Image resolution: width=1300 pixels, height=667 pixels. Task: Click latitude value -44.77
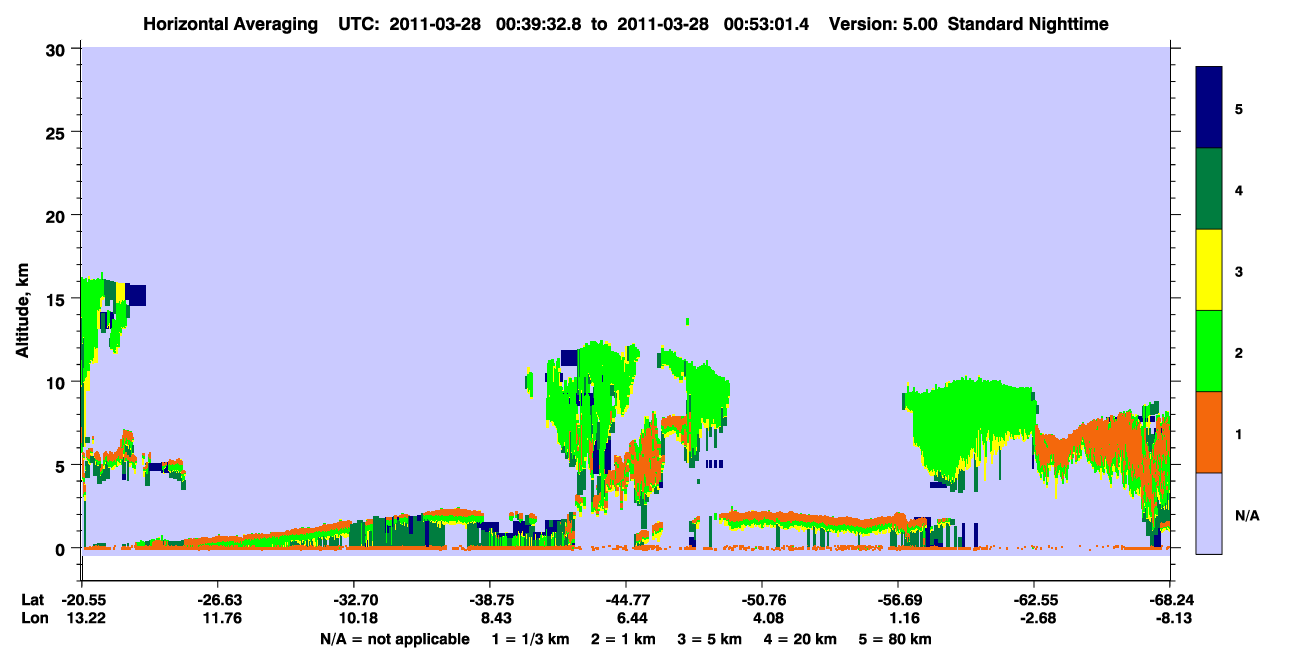[626, 600]
